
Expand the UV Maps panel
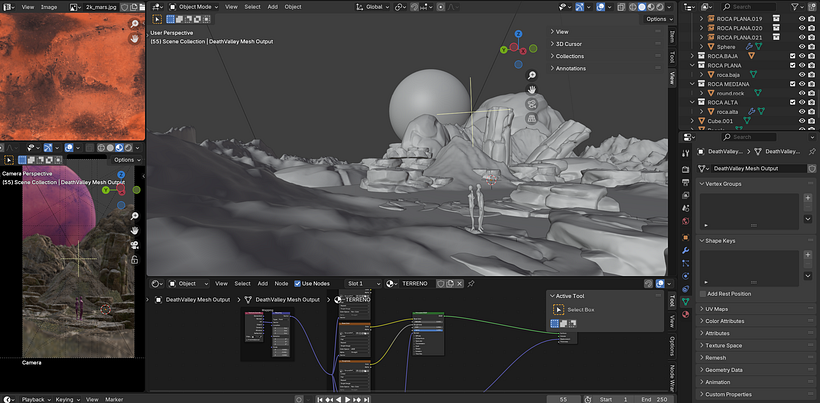pos(716,309)
